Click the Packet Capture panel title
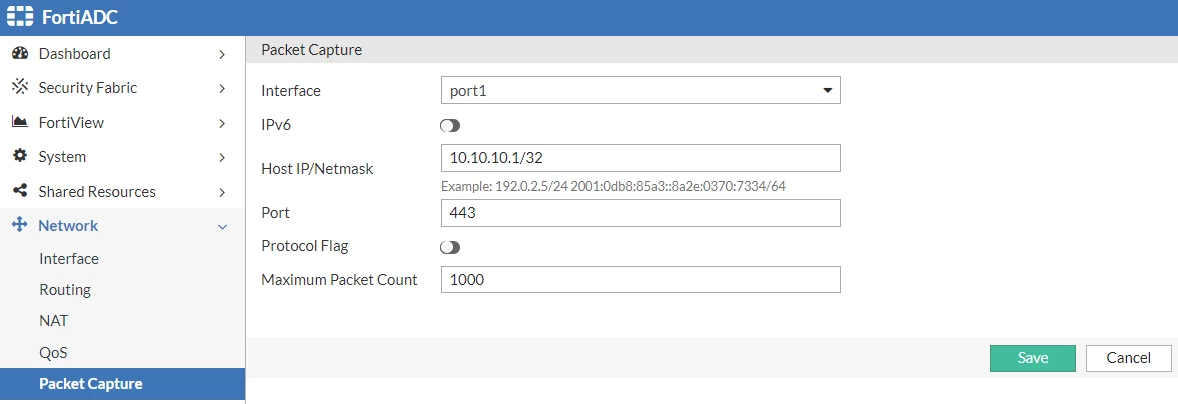Image resolution: width=1178 pixels, height=404 pixels. click(311, 50)
